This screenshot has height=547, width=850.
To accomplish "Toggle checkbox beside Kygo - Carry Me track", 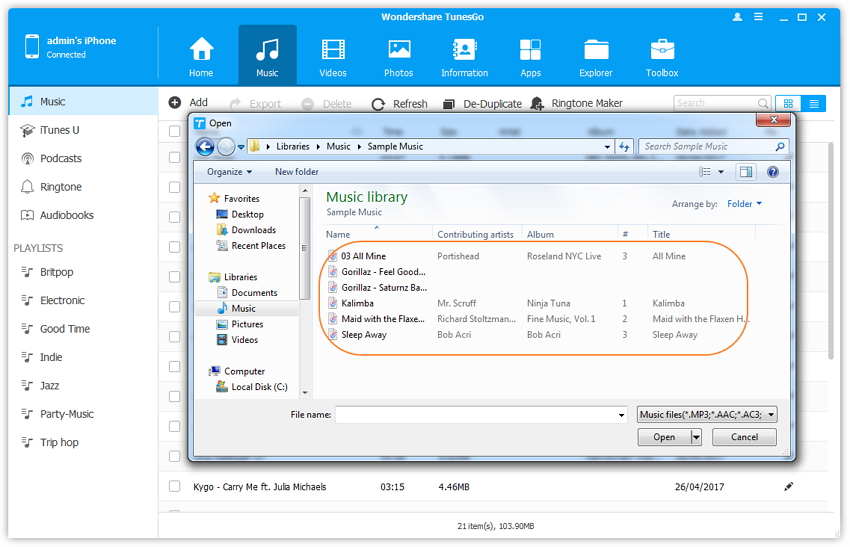I will pyautogui.click(x=175, y=487).
